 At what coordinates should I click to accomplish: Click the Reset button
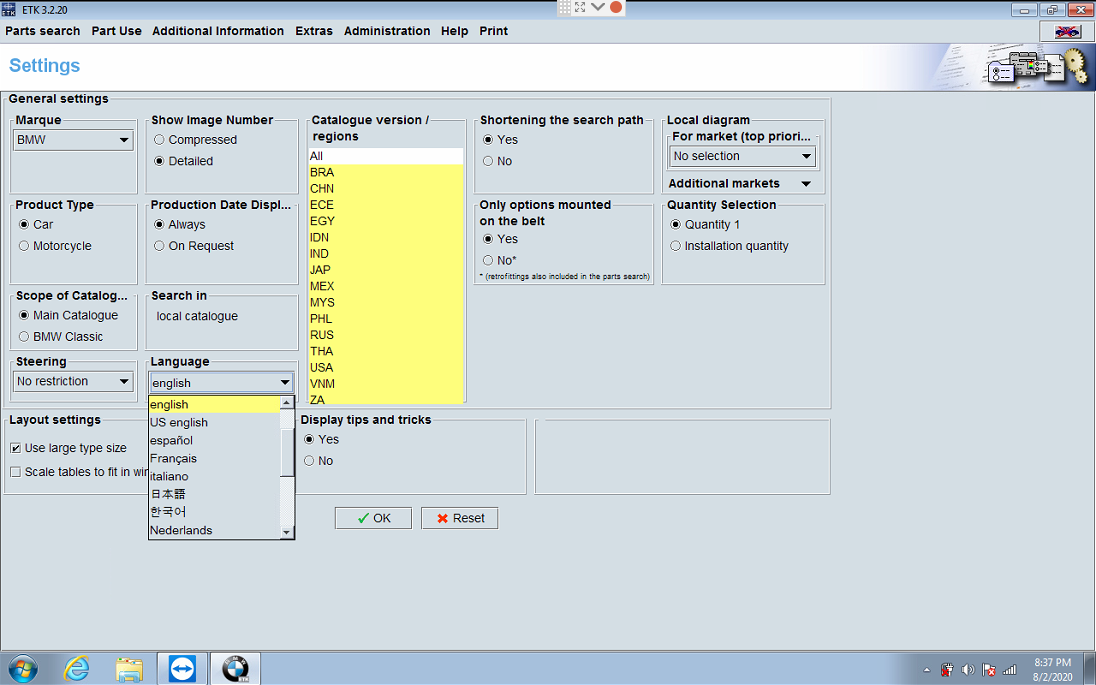point(459,518)
